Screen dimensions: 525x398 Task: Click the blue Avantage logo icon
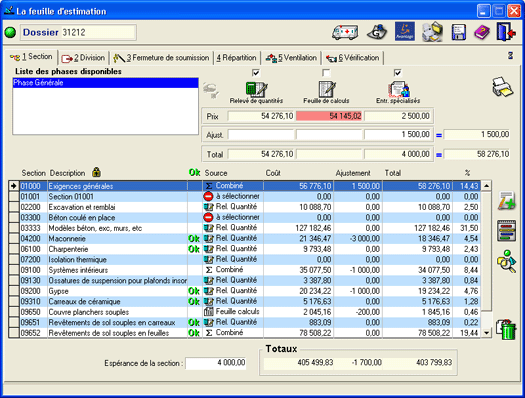pos(405,31)
